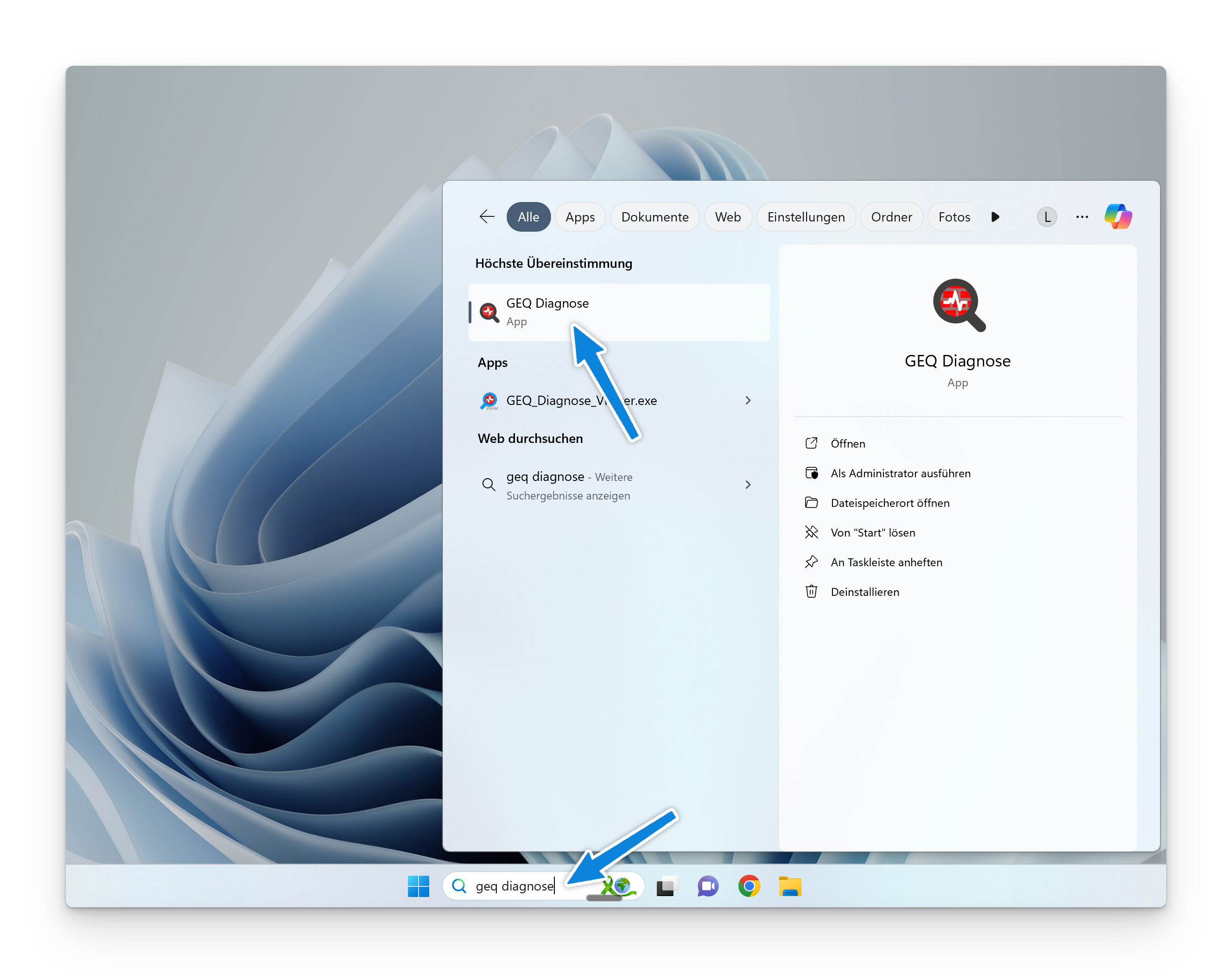Image resolution: width=1232 pixels, height=973 pixels.
Task: Launch Google Chrome from the taskbar
Action: click(x=749, y=886)
